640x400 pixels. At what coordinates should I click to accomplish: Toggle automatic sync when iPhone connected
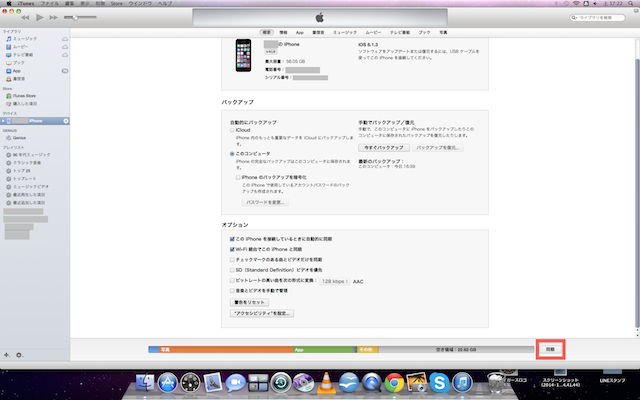232,239
